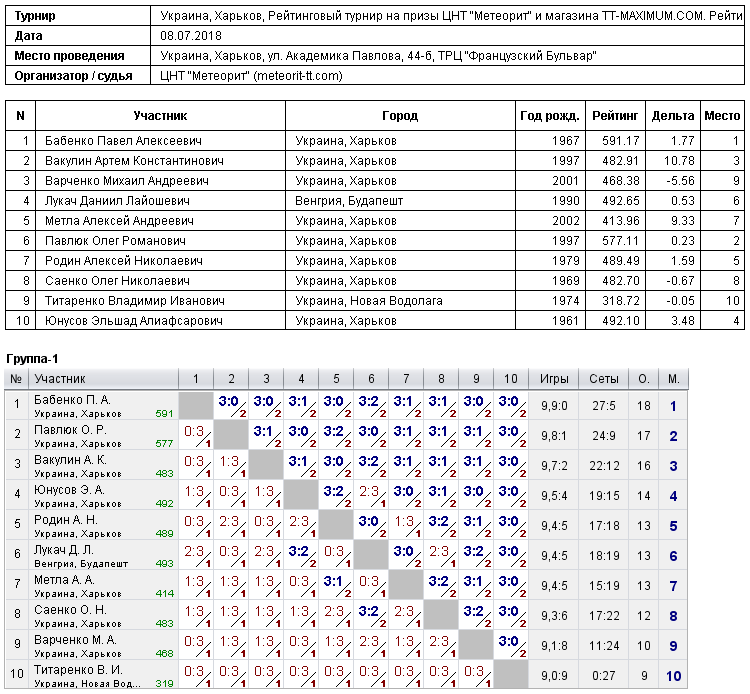Click the Год рожд. column header
750x694 pixels.
(550, 116)
